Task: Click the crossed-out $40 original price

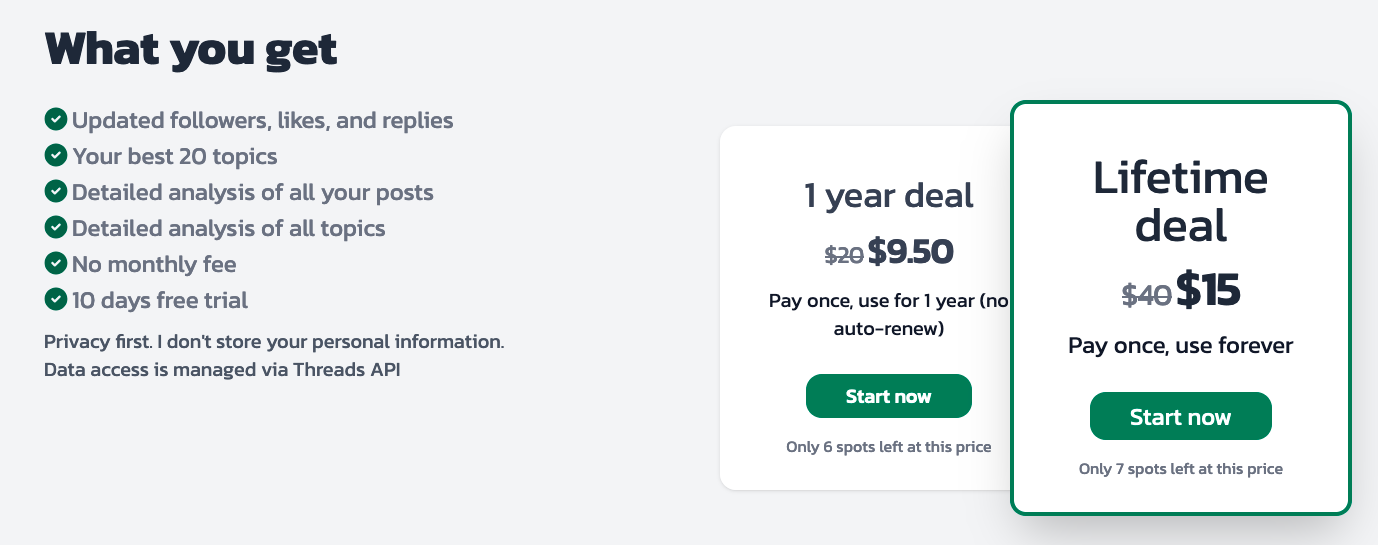Action: (1146, 295)
